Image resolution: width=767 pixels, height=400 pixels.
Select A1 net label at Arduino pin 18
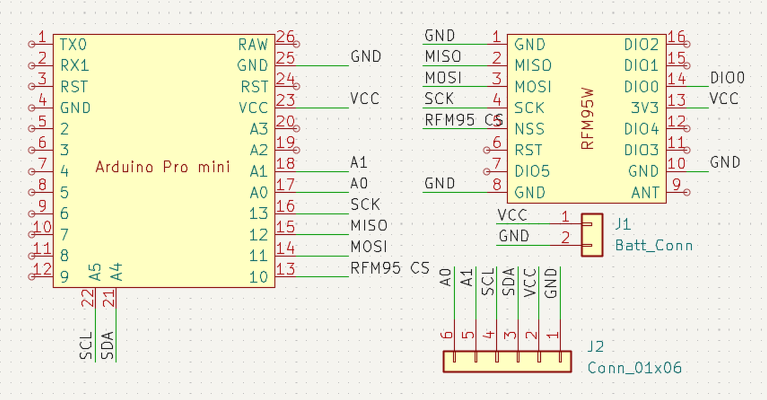[x=359, y=162]
